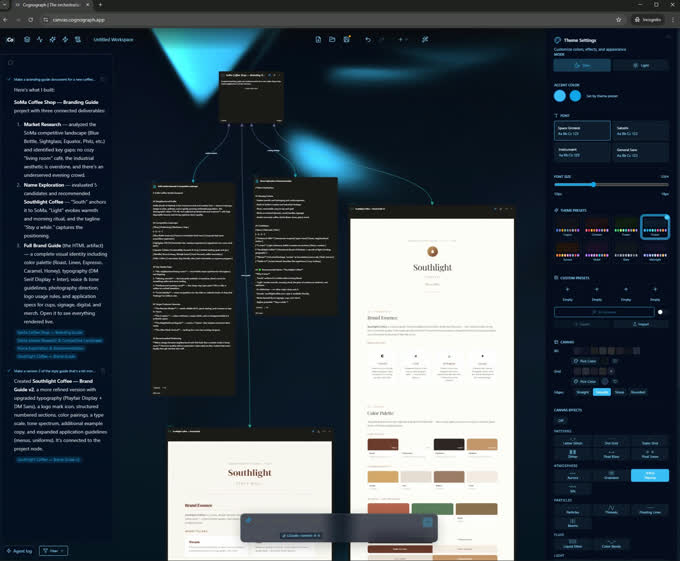
Task: Toggle the Canvas Effects Off switch
Action: click(x=561, y=421)
